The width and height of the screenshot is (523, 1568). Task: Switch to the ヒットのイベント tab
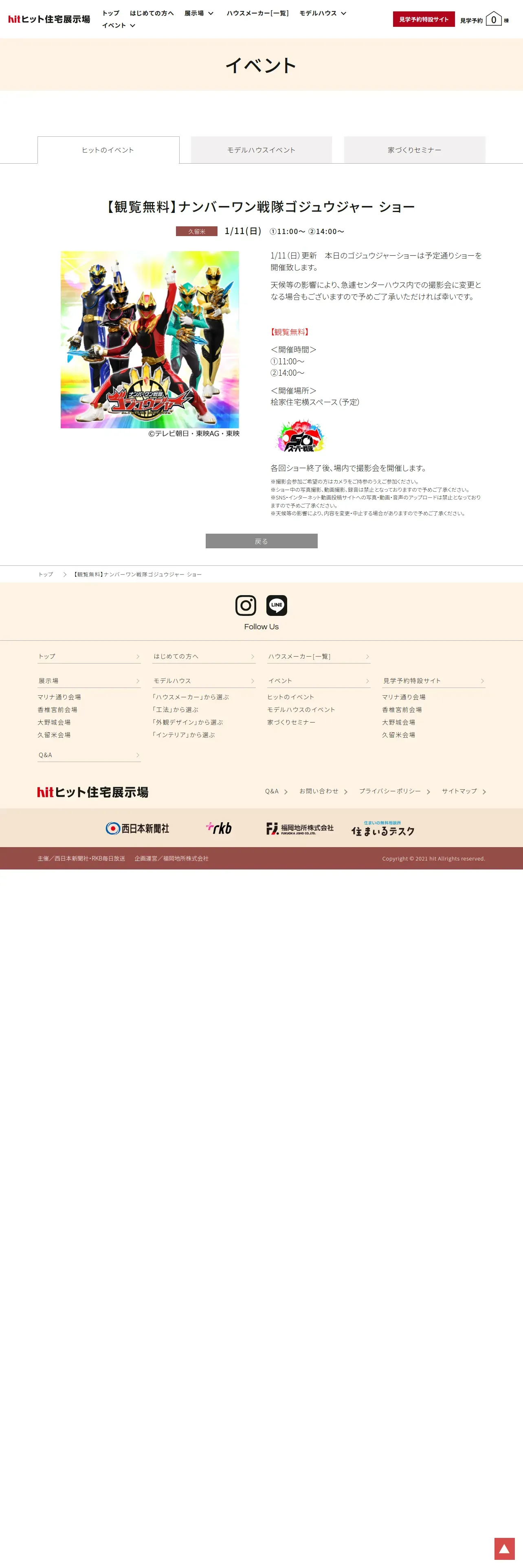(108, 150)
